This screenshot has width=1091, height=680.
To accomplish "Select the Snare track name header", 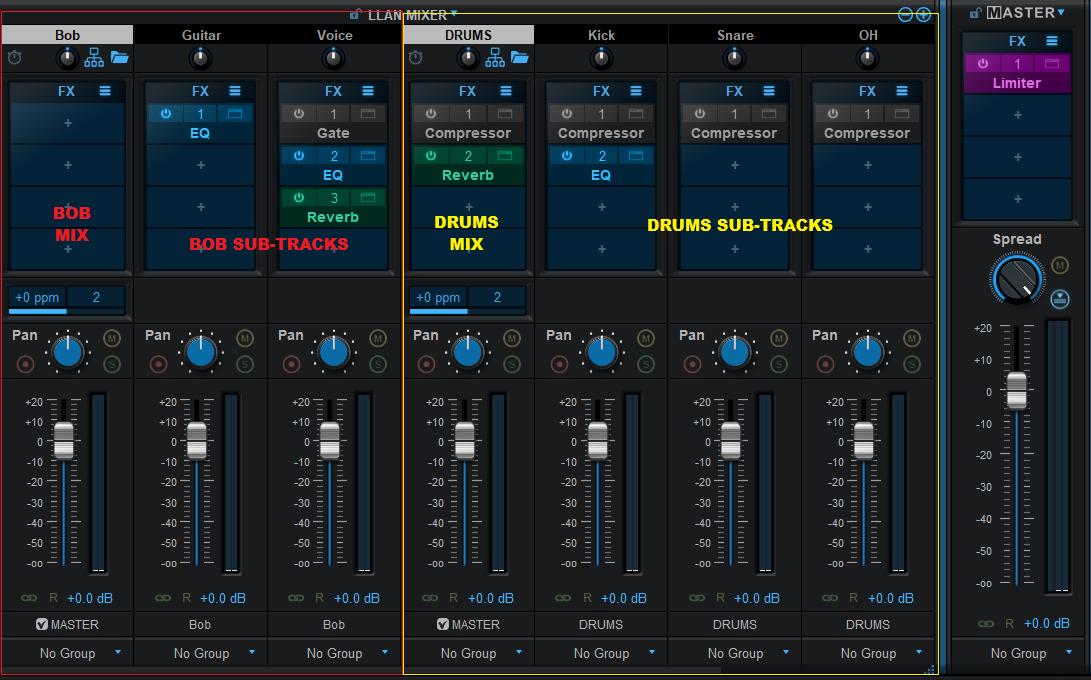I will tap(734, 35).
